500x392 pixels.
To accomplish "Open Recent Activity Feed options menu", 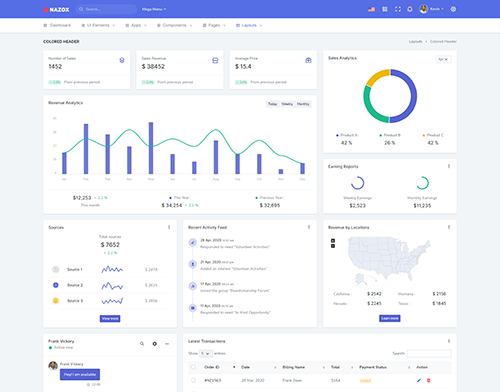I will pos(309,227).
